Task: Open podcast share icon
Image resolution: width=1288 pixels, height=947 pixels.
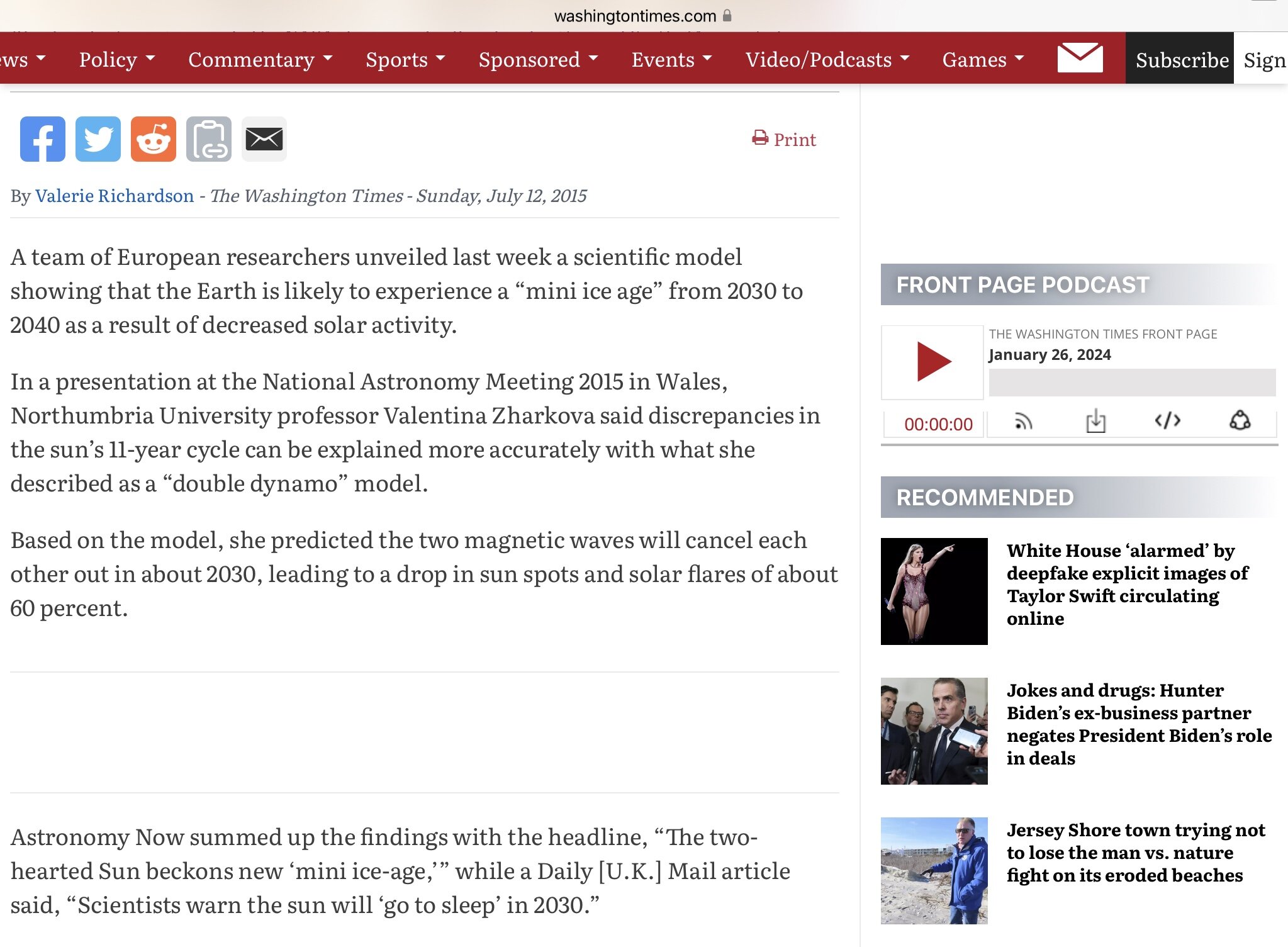Action: 1240,420
